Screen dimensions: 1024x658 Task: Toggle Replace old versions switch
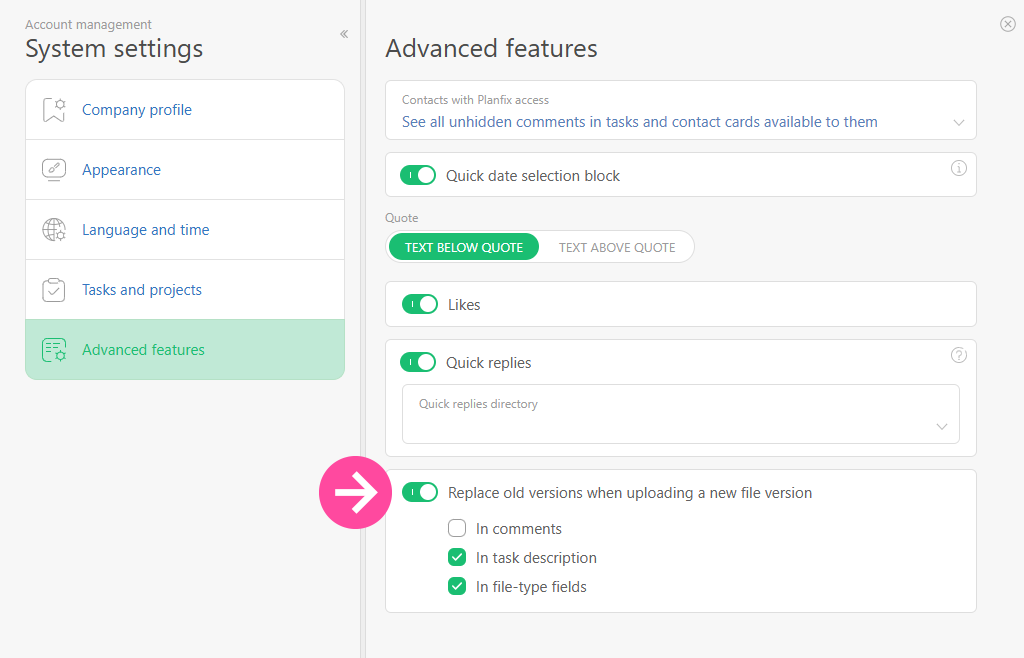click(x=420, y=492)
